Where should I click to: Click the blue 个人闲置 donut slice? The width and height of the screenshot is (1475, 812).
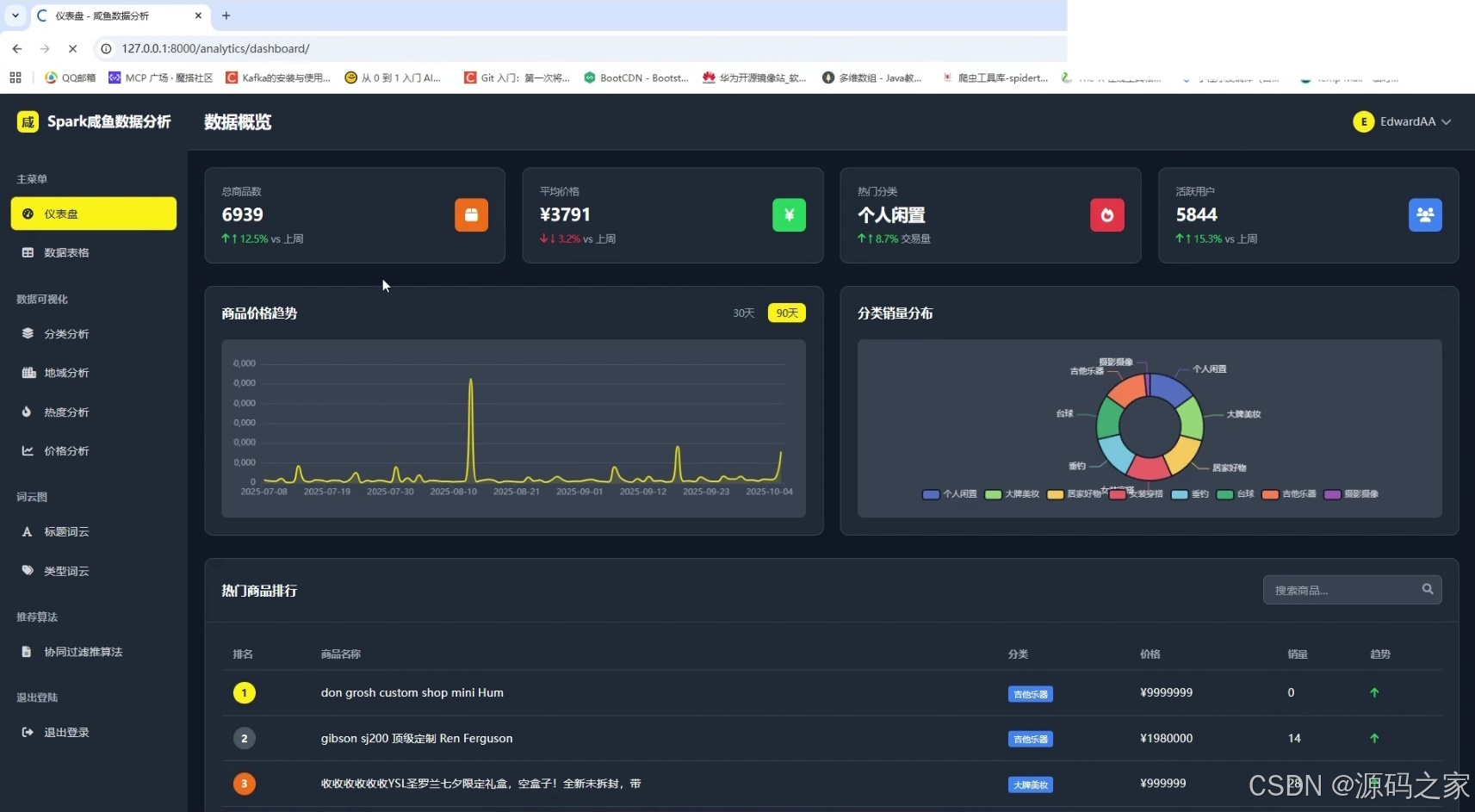(1171, 388)
